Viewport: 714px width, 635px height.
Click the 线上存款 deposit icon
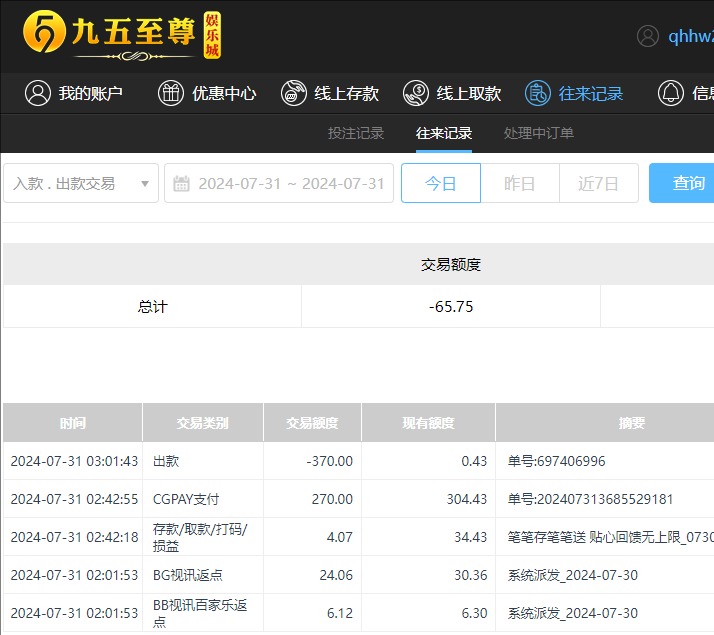click(x=294, y=93)
